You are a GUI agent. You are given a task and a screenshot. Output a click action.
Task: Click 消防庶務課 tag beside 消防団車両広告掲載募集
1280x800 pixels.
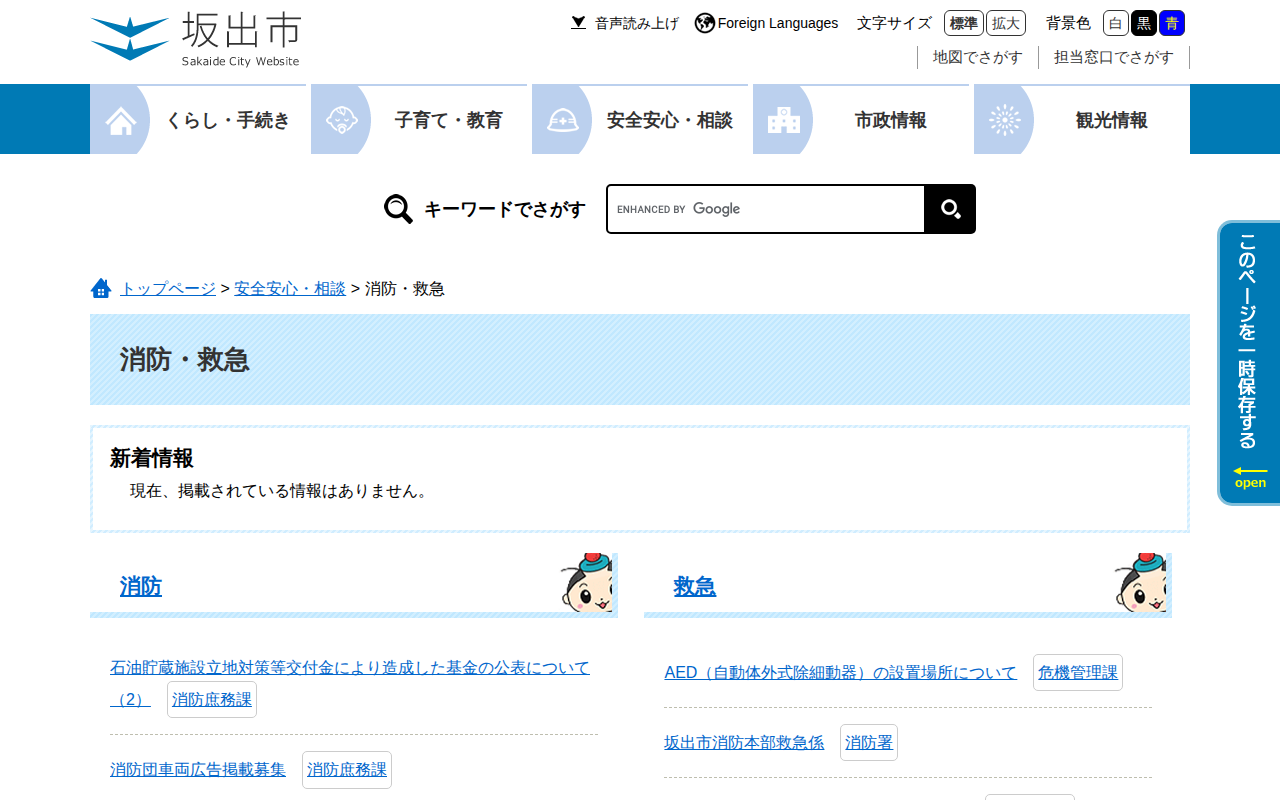(347, 770)
